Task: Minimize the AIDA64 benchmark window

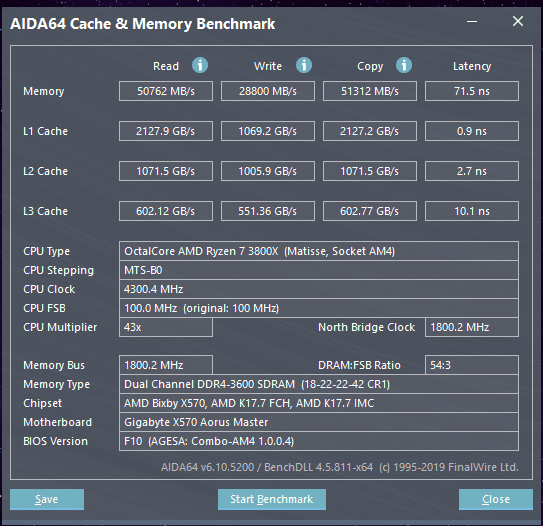Action: [x=472, y=21]
